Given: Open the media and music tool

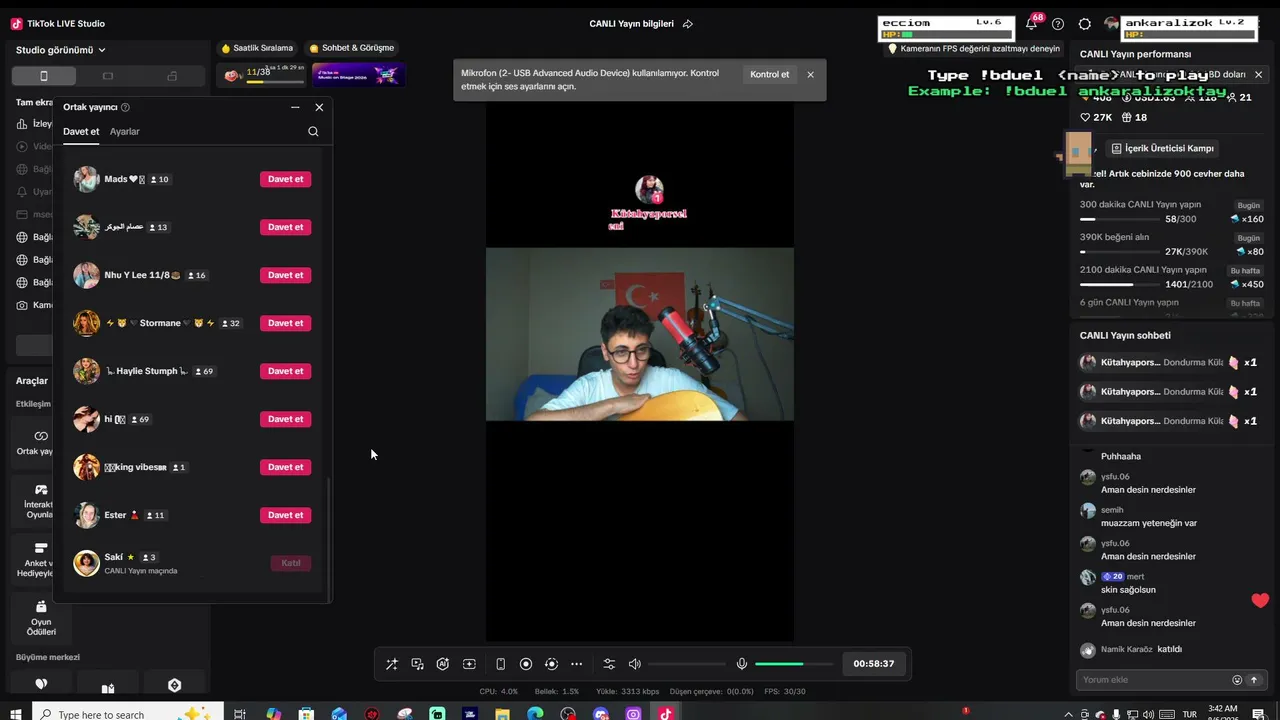Looking at the screenshot, I should click(418, 664).
